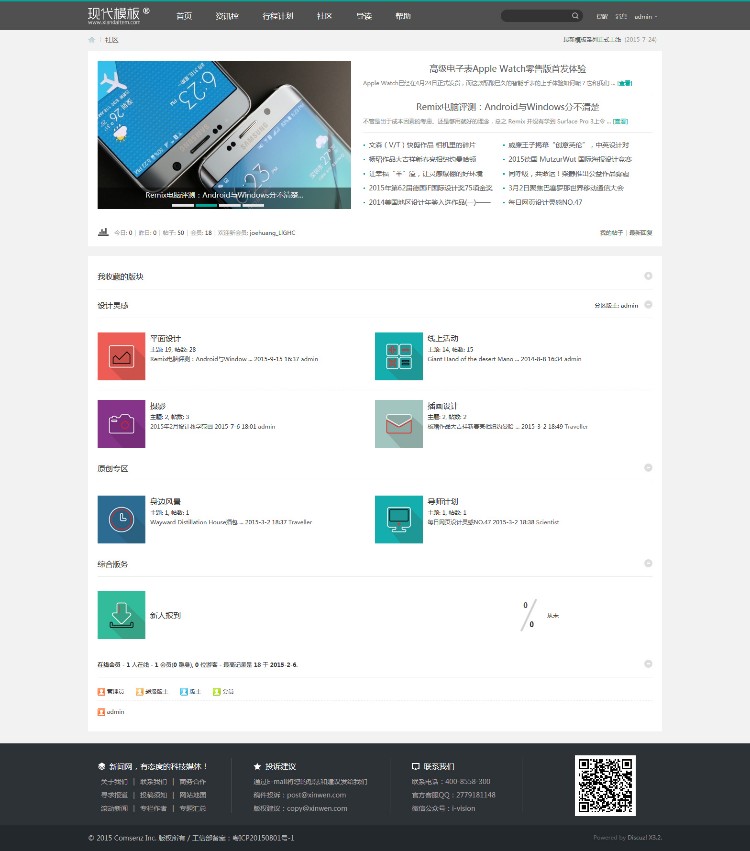Viewport: 750px width, 851px height.
Task: Click 我的帖子 link in stats bar
Action: tap(611, 233)
